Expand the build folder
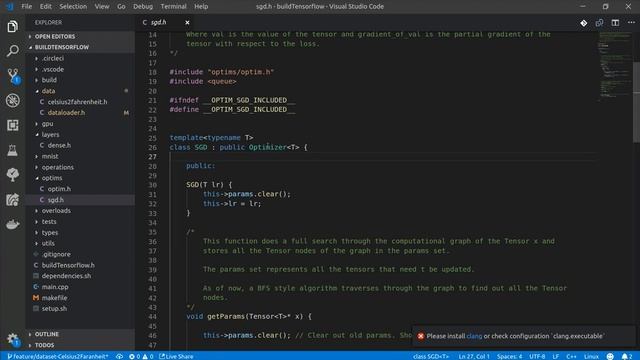This screenshot has height=360, width=640. click(x=80, y=80)
